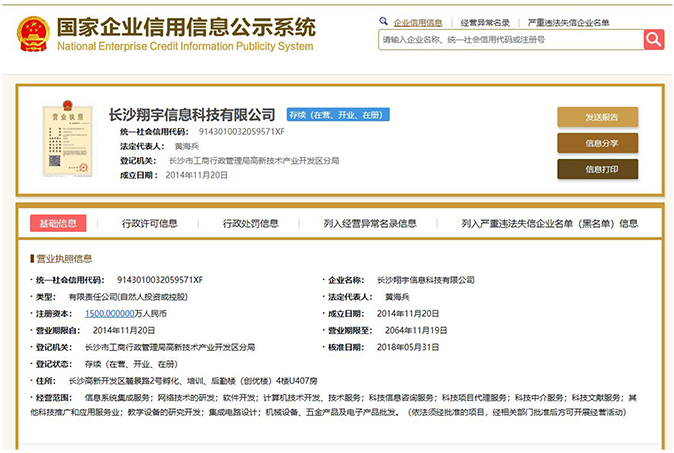Open the business license thumbnail image
The width and height of the screenshot is (674, 453).
[68, 138]
